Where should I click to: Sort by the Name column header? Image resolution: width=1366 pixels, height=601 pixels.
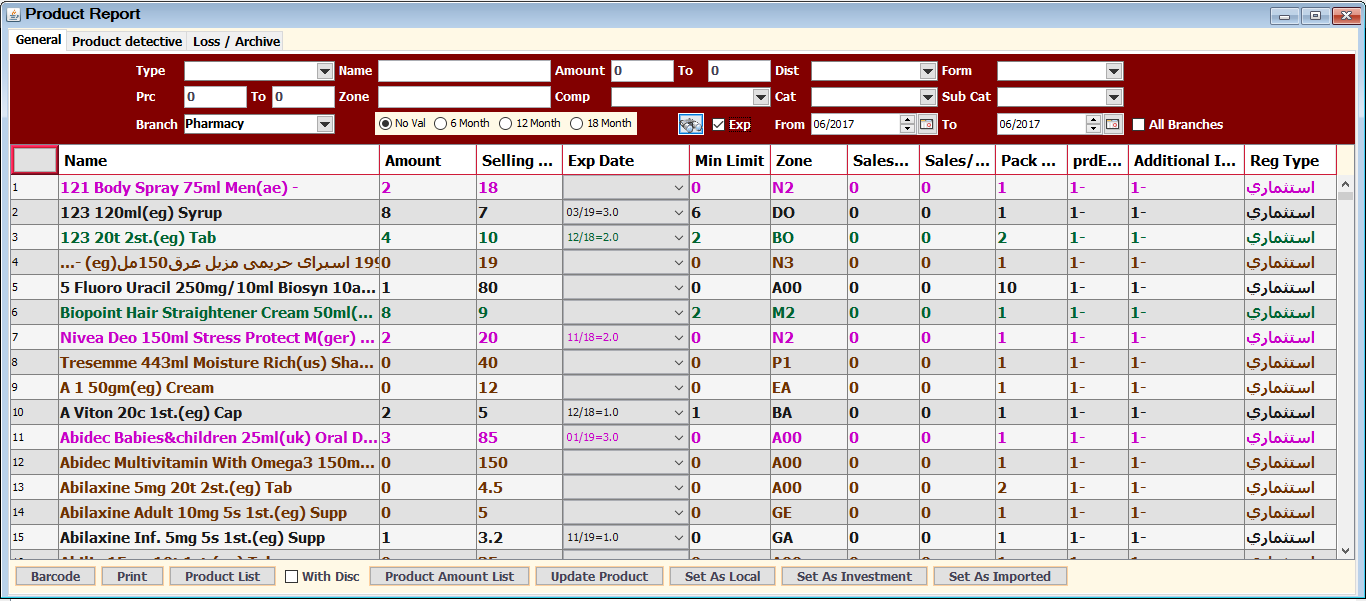tap(220, 160)
